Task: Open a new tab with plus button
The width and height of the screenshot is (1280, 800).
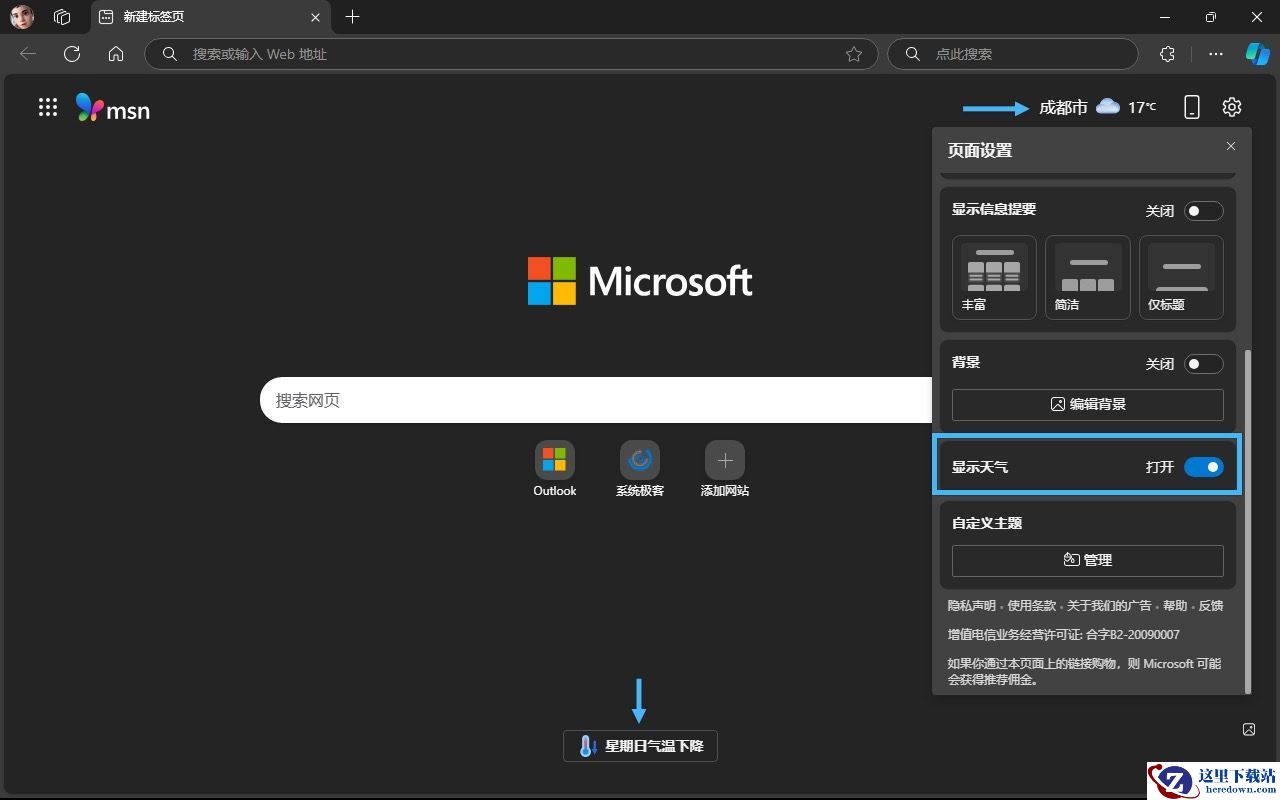Action: coord(352,17)
